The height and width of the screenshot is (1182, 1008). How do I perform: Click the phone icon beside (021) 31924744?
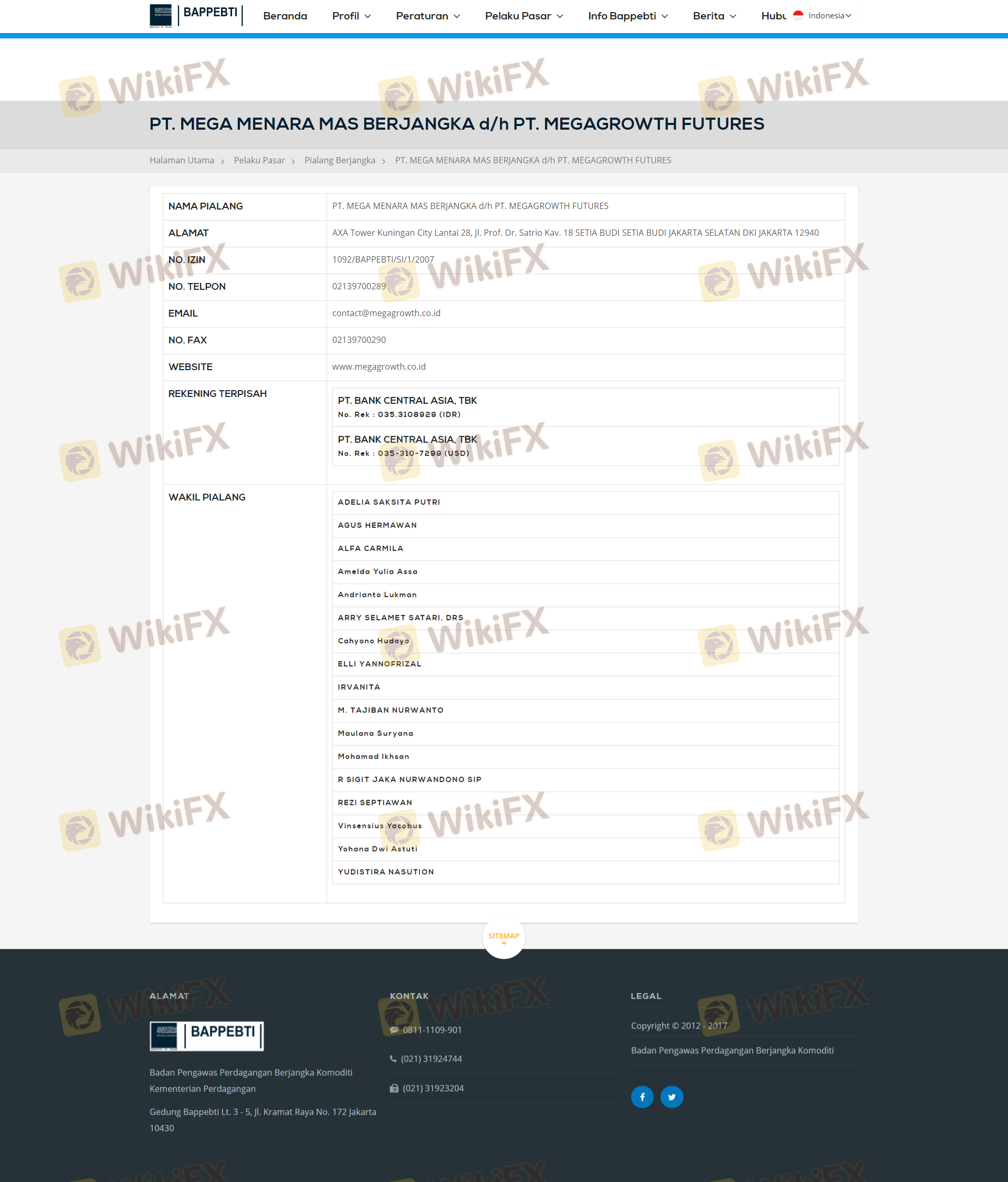click(x=393, y=1059)
